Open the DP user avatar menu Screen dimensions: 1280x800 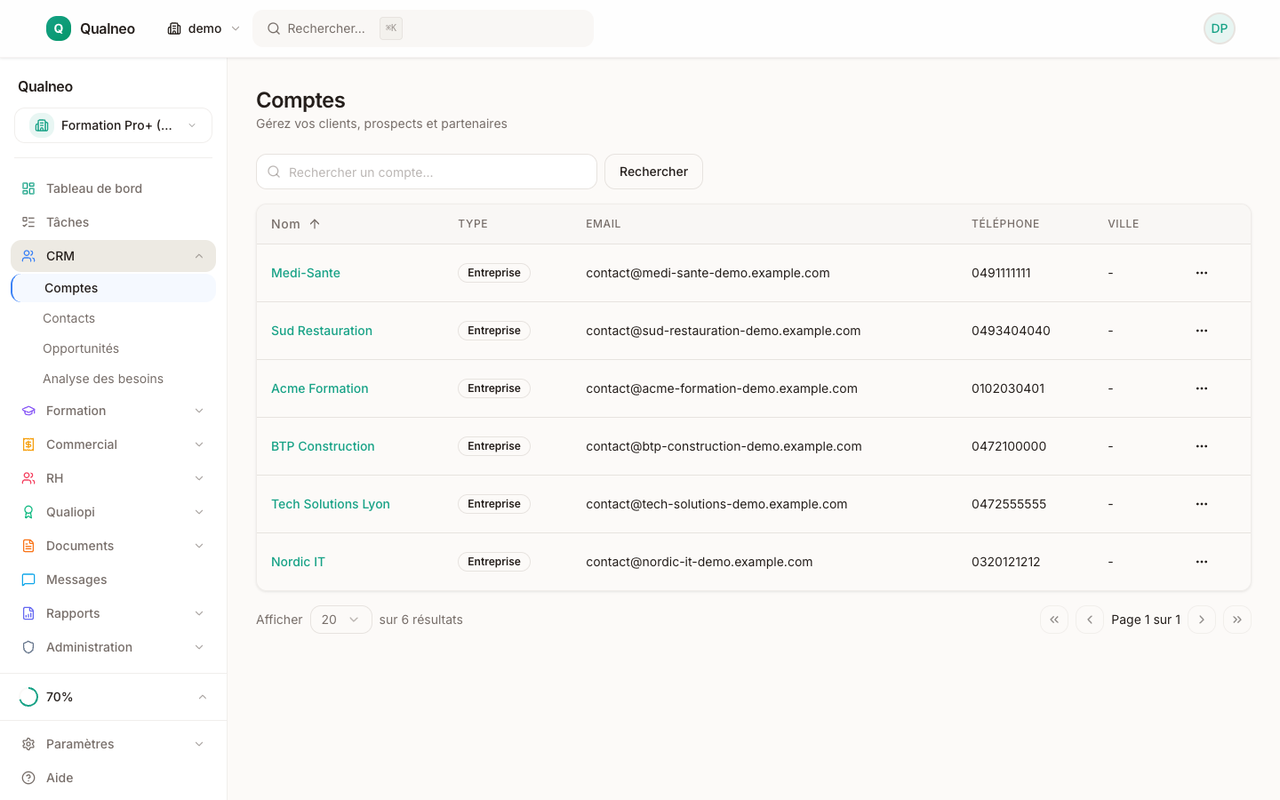coord(1219,28)
